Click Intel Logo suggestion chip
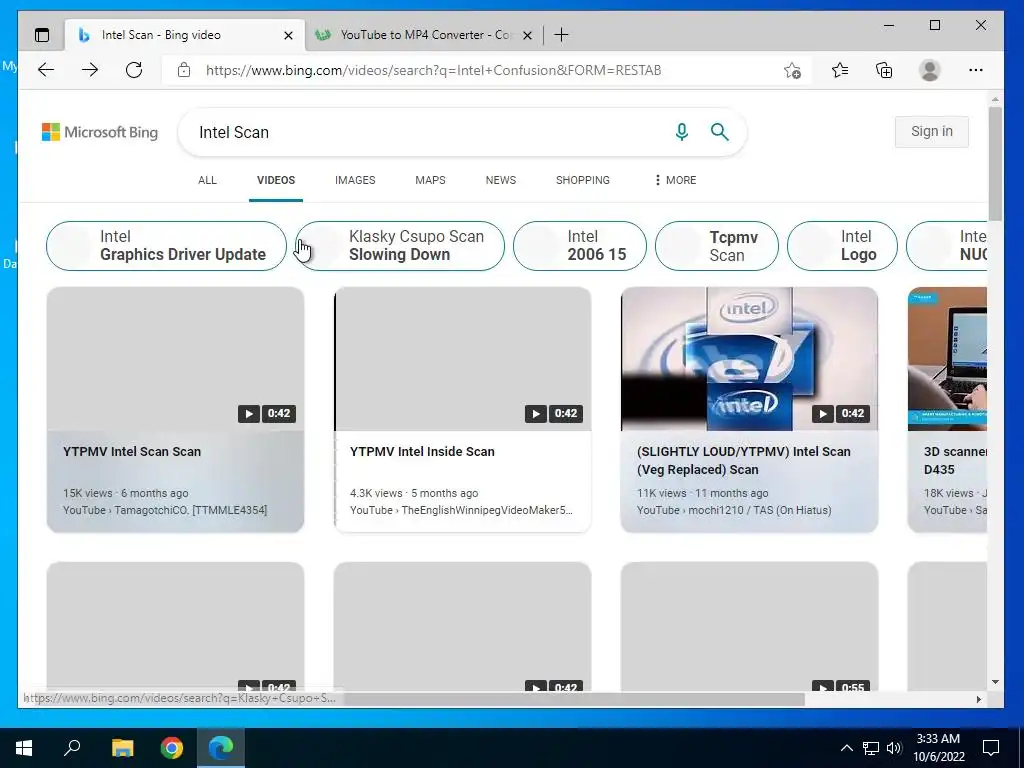Viewport: 1024px width, 768px height. 842,246
